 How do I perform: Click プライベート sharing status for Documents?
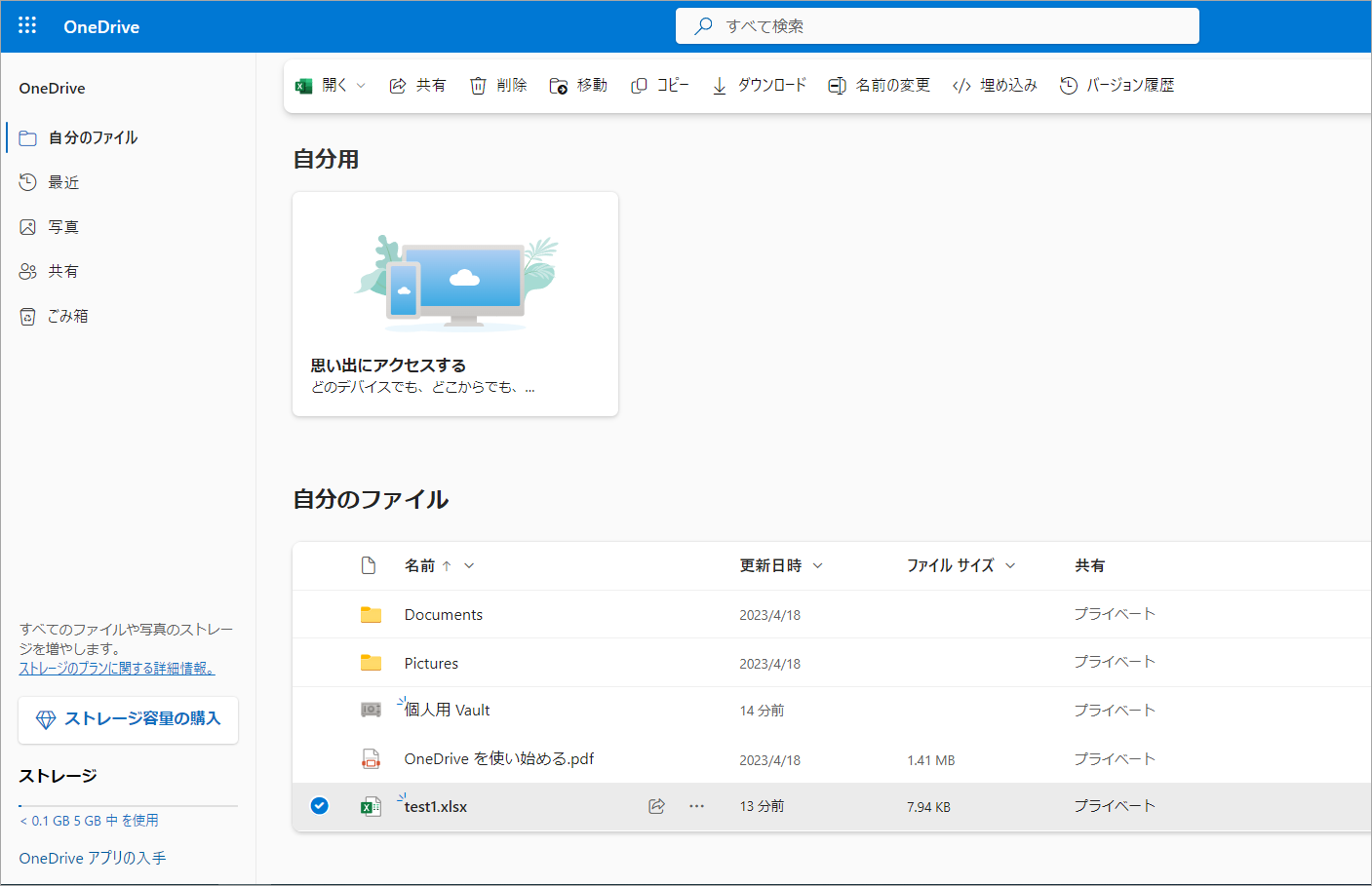[x=1115, y=614]
